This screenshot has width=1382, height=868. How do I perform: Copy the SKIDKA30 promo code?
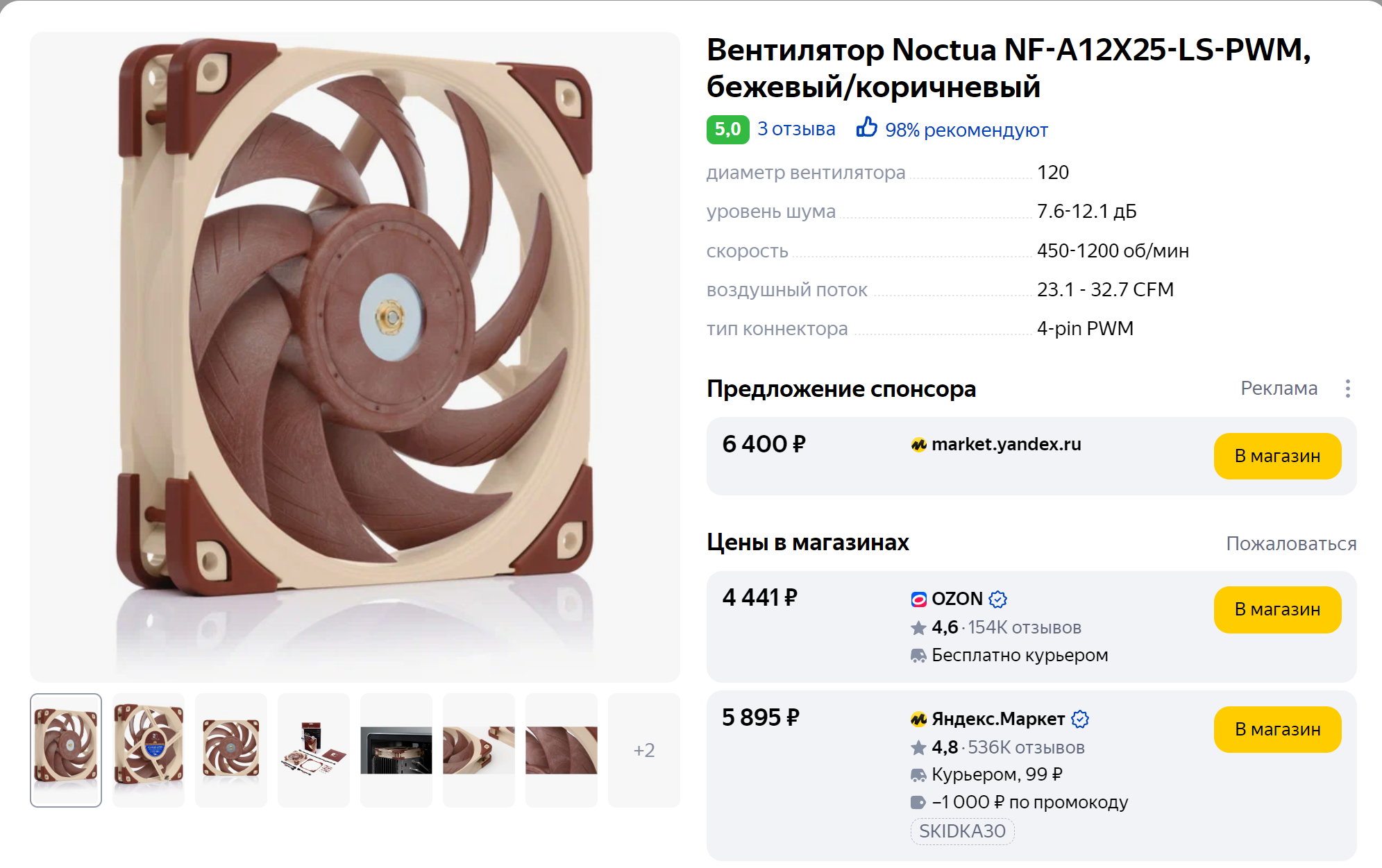click(x=962, y=831)
